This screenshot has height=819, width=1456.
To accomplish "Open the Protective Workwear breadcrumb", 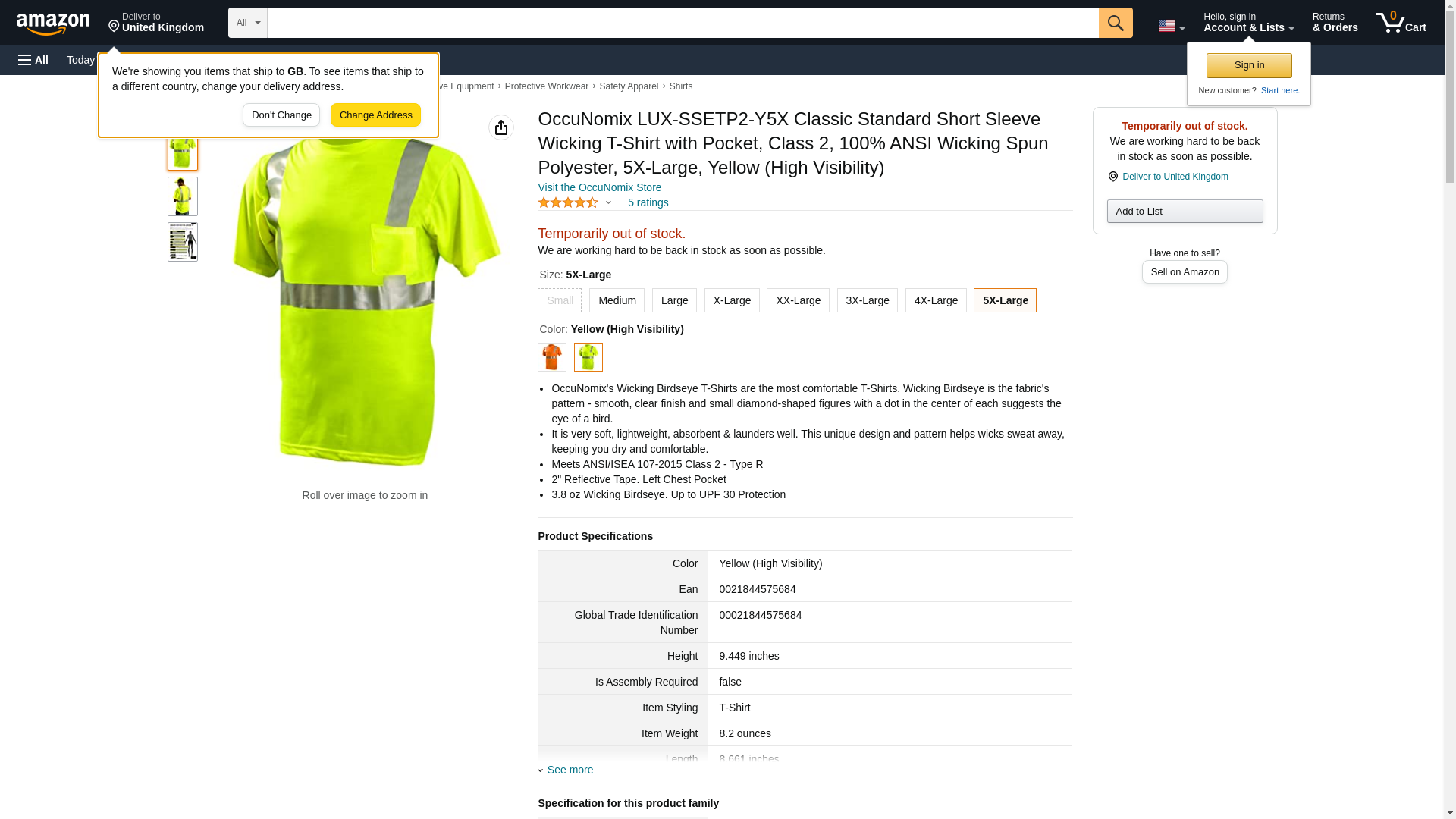I will [x=546, y=86].
